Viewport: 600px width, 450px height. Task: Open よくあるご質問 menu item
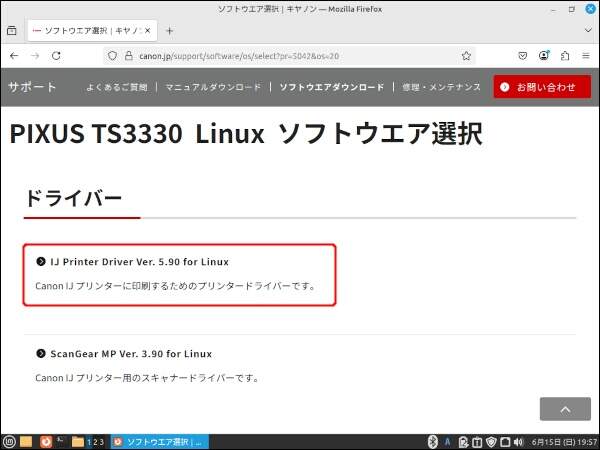(117, 87)
